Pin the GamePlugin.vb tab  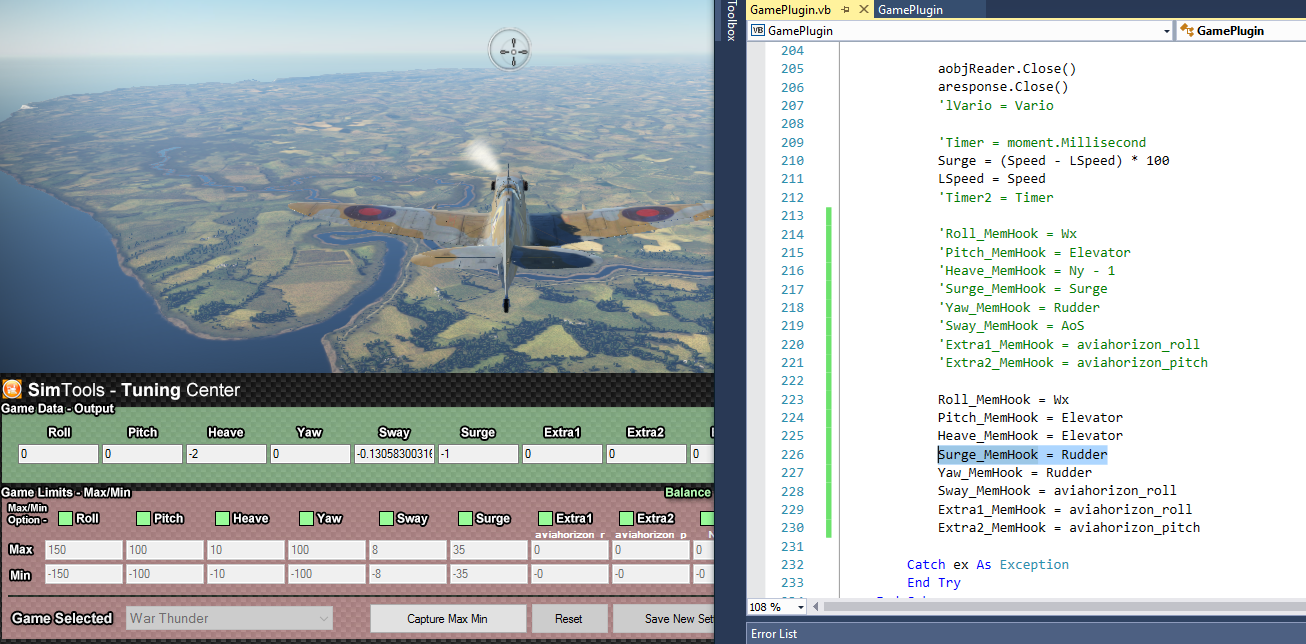click(846, 9)
